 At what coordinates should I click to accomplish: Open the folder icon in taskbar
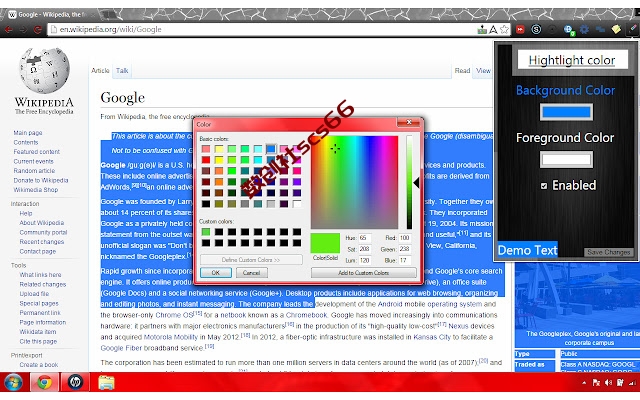point(106,382)
